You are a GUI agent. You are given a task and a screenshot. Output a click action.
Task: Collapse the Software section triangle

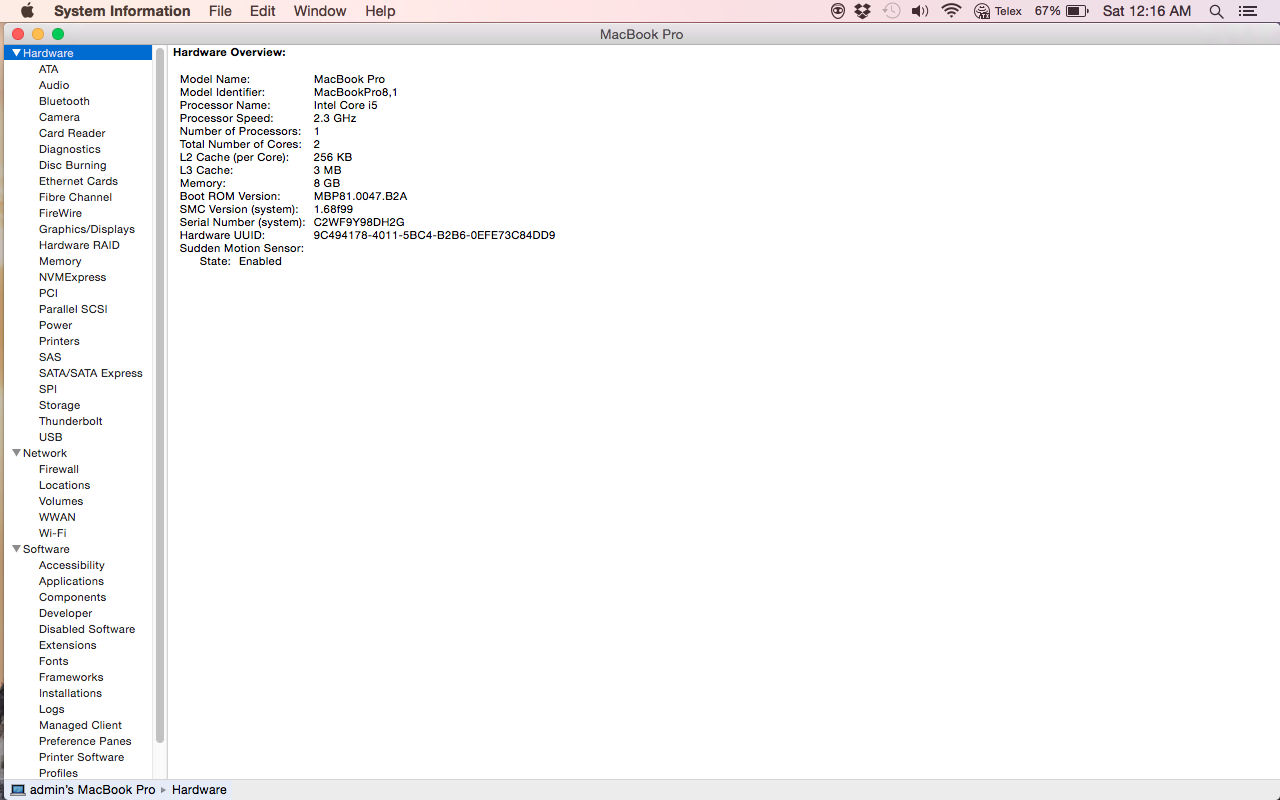tap(16, 549)
